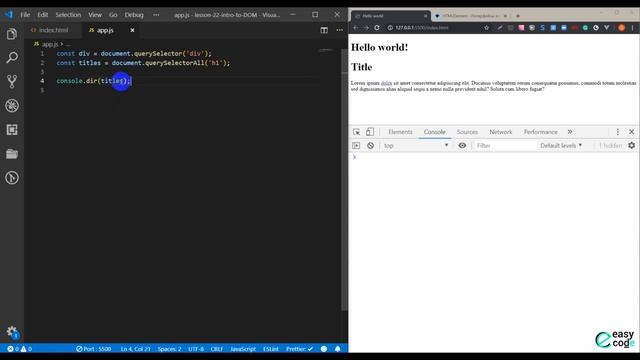Click the ESLint status bar item
The height and width of the screenshot is (360, 640).
pos(271,349)
